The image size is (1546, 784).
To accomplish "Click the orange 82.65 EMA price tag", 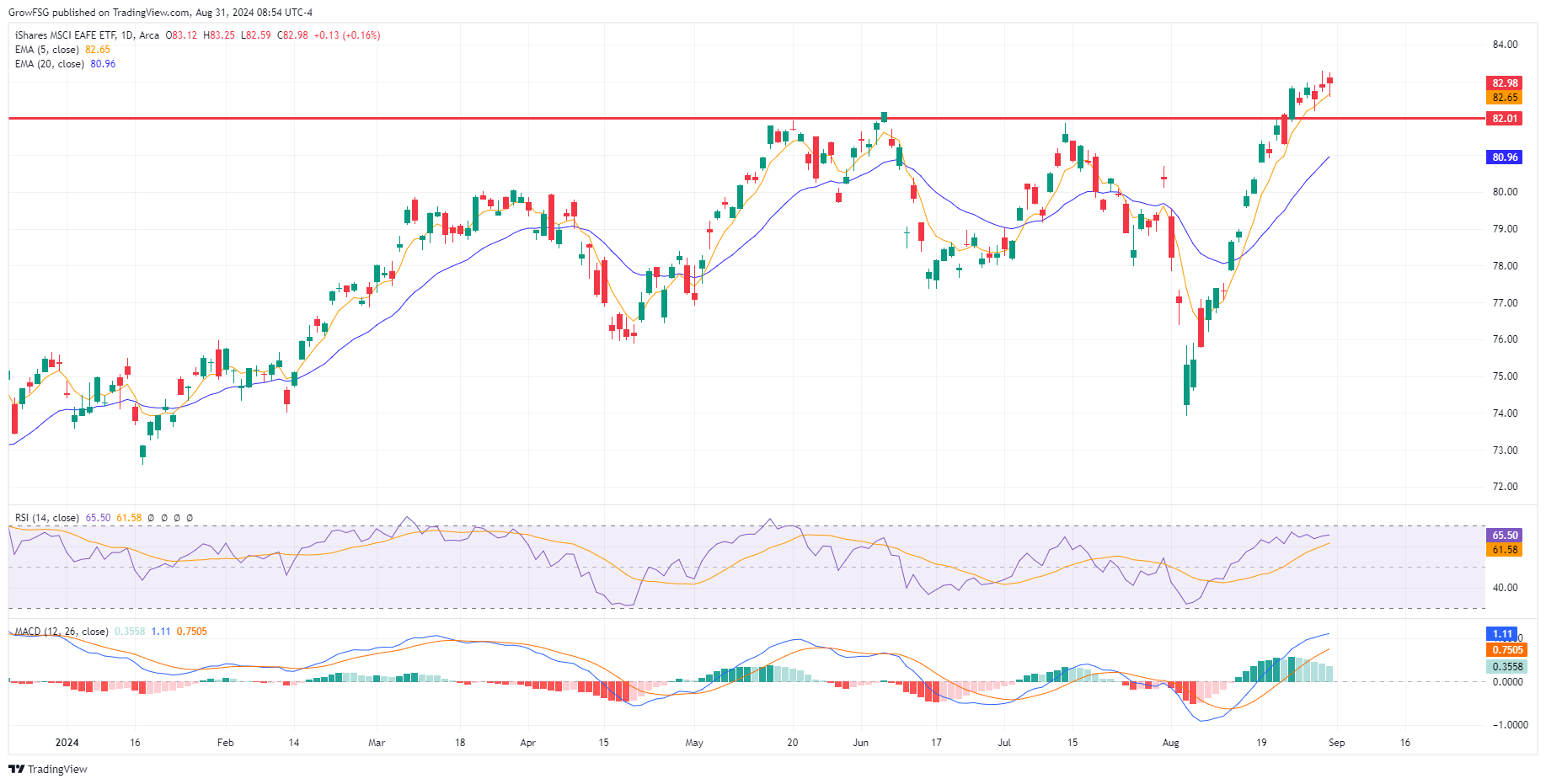I will 1504,98.
